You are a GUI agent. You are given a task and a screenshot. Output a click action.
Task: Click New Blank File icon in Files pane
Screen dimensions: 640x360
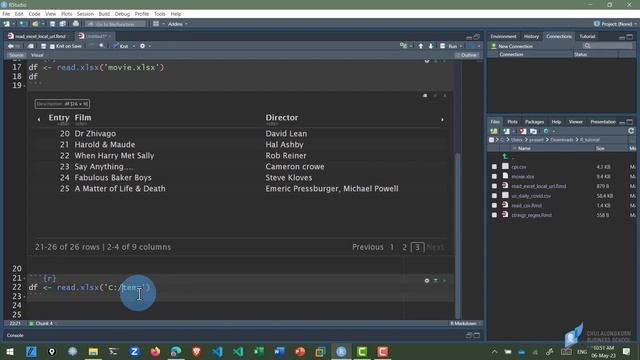click(x=507, y=131)
